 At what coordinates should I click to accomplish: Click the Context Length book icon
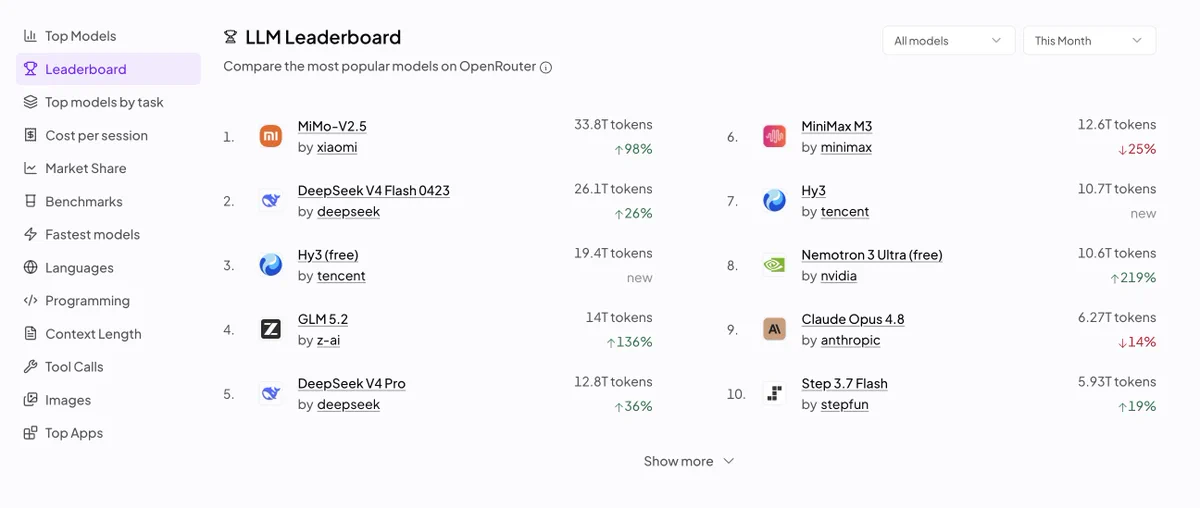[31, 334]
